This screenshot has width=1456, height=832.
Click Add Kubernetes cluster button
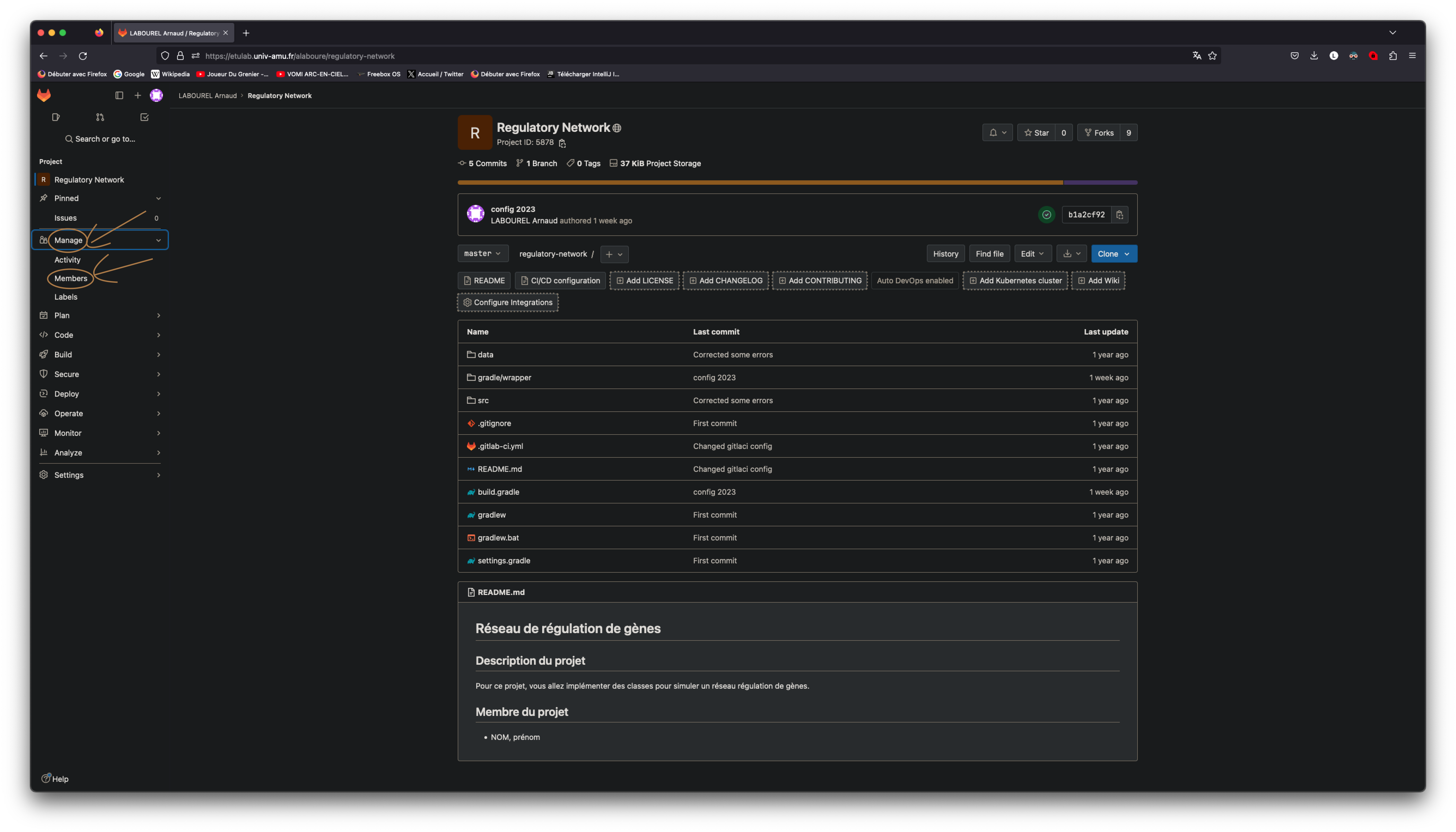[1015, 281]
